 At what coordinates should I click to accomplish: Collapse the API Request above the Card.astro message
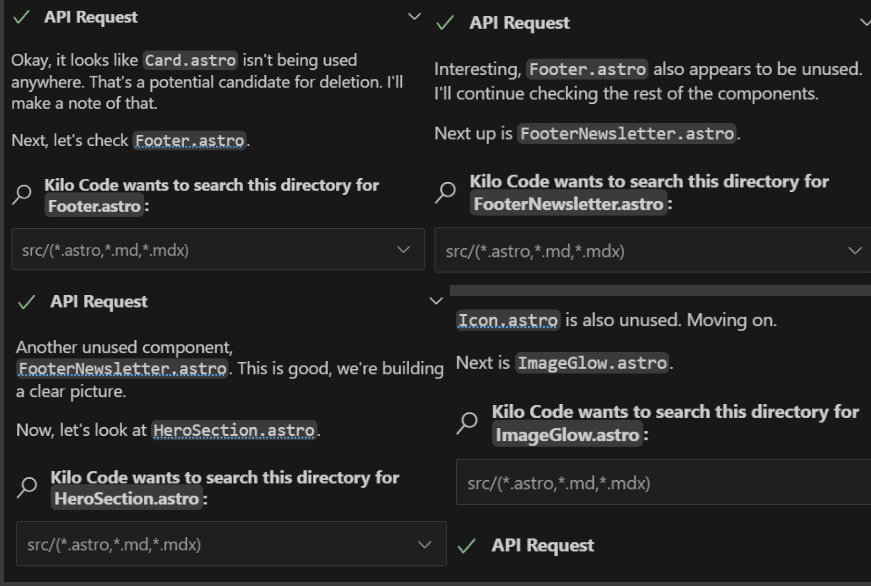tap(415, 17)
